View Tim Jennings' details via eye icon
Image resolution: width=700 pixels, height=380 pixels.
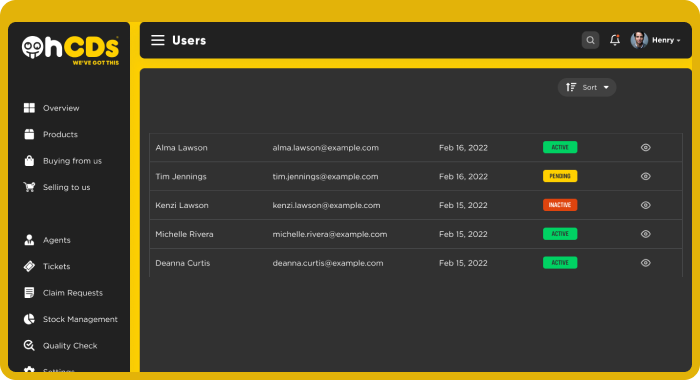coord(646,176)
